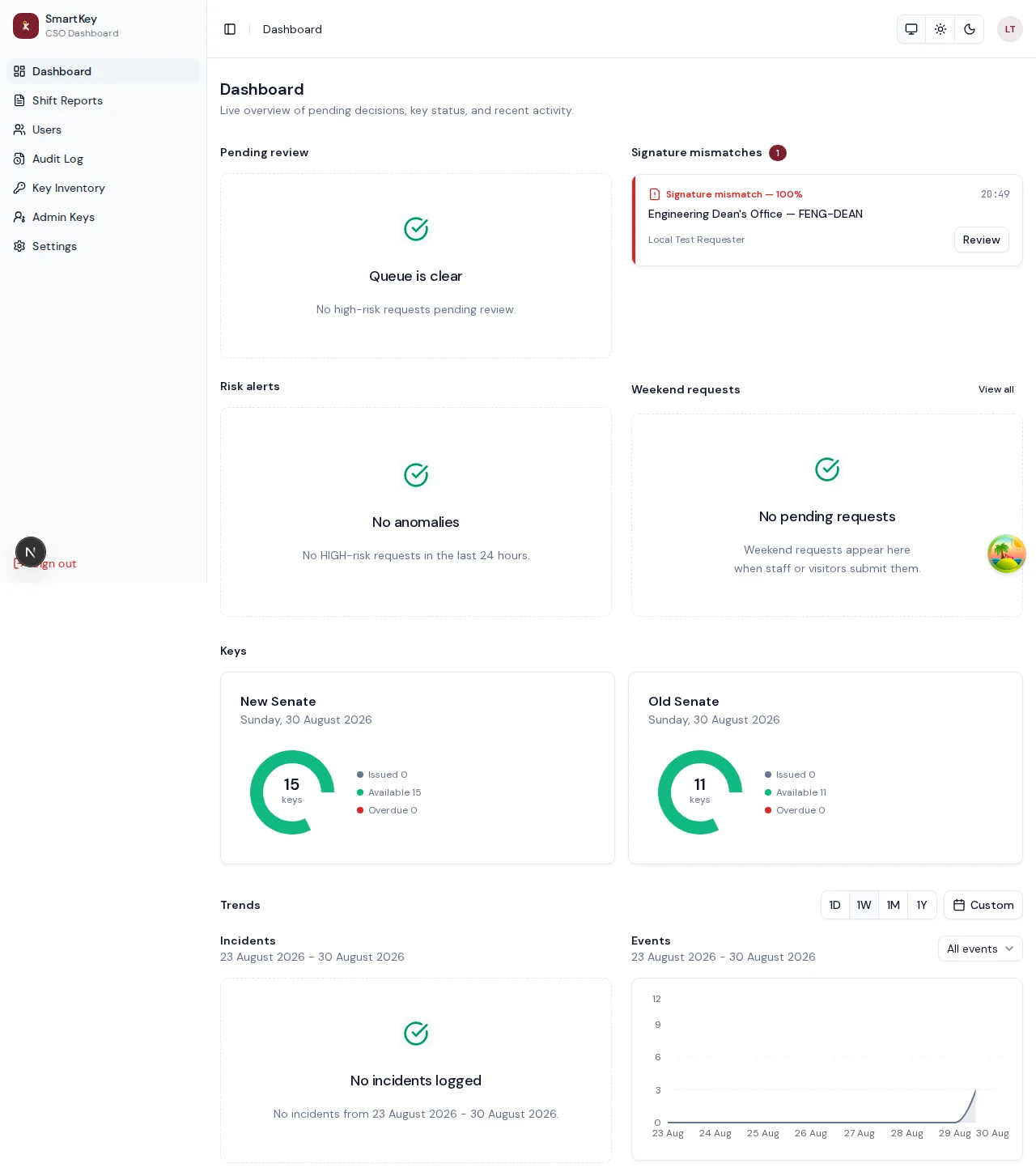Review the FENG-DEAN signature mismatch
The image size is (1036, 1176).
(x=981, y=240)
